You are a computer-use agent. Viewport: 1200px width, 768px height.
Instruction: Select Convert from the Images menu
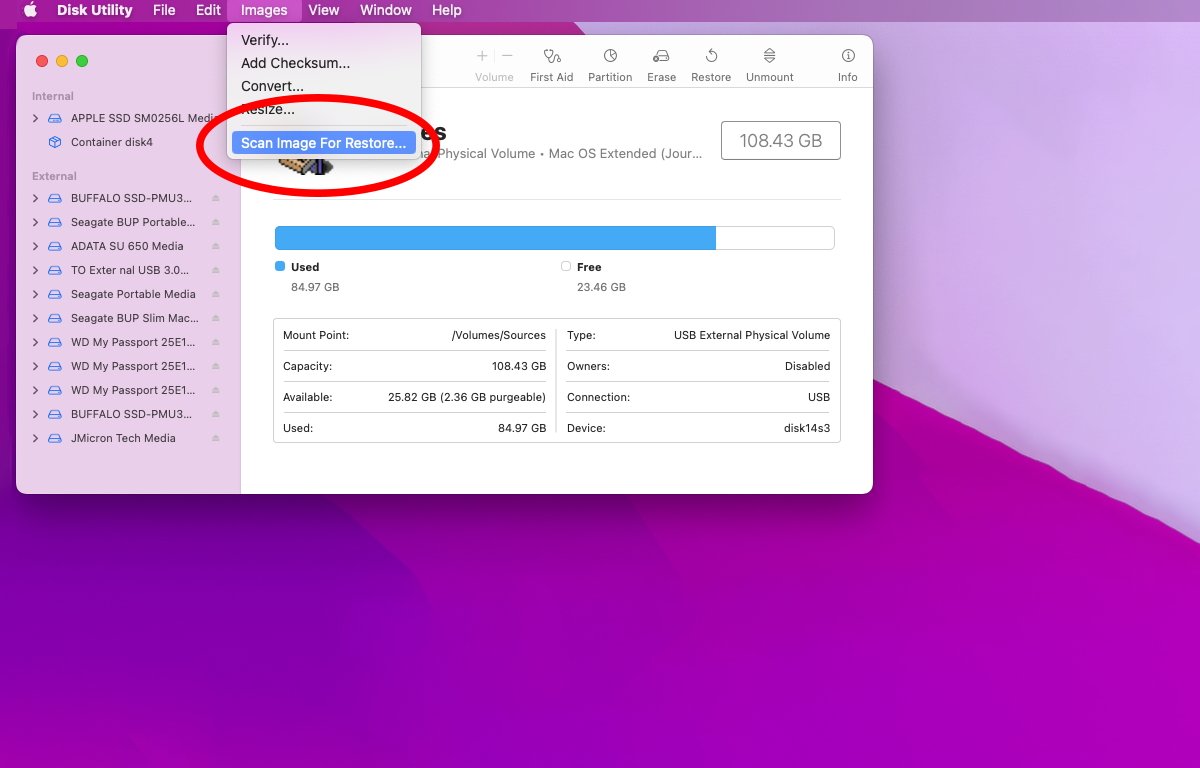click(x=272, y=86)
